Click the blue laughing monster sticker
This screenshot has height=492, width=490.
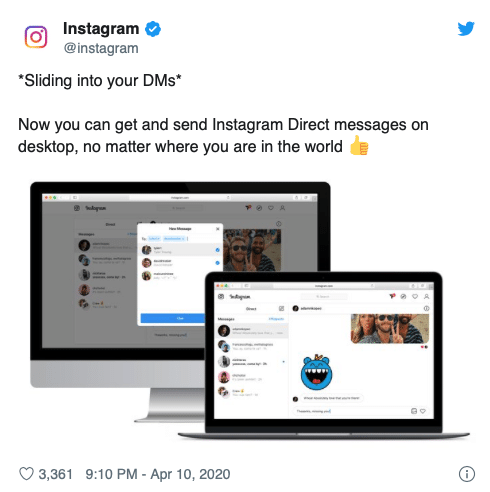316,372
